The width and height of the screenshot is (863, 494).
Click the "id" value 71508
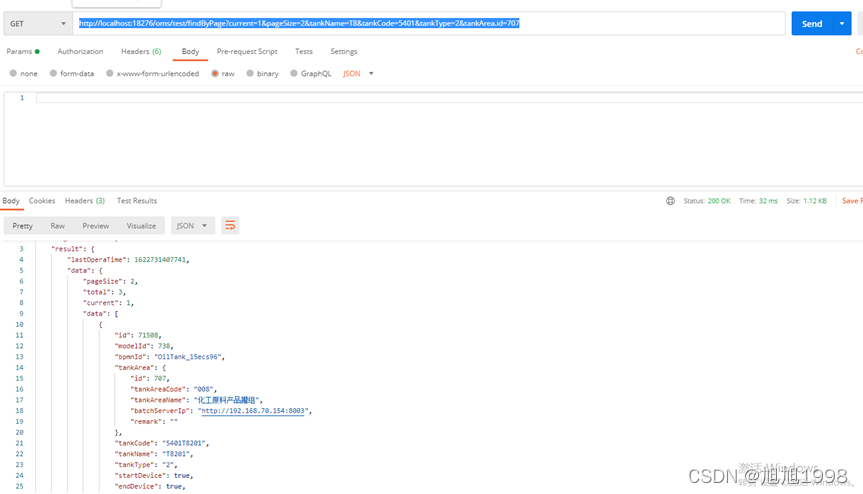148,336
